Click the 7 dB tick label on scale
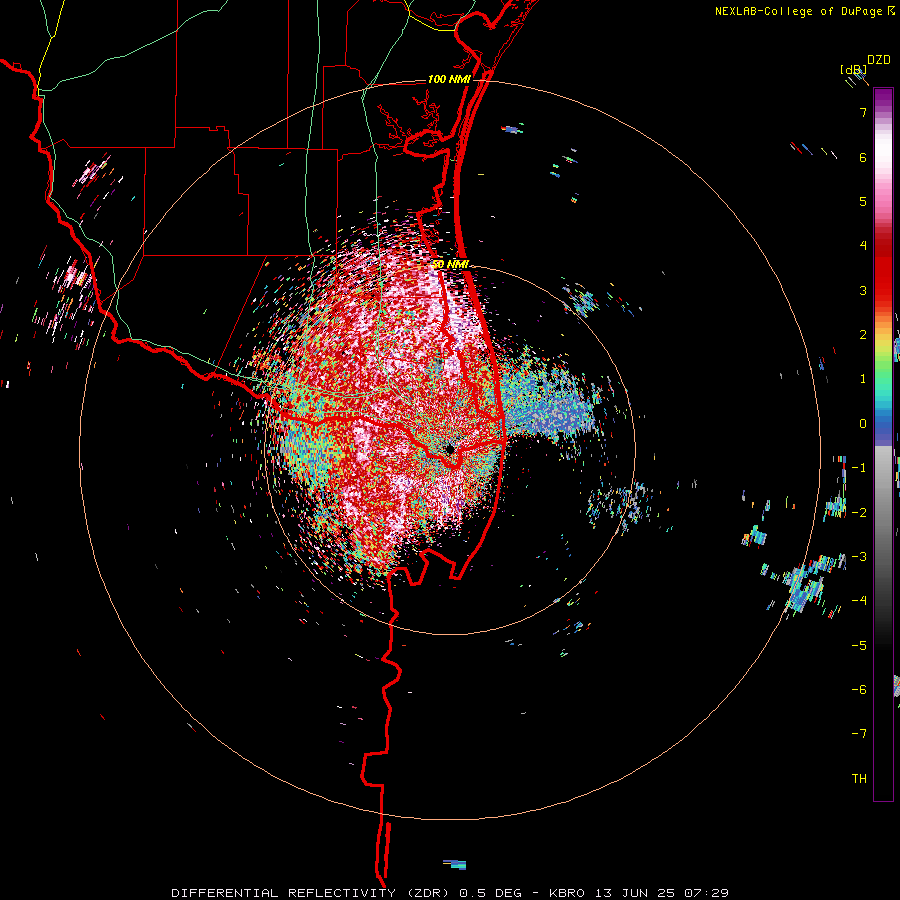The width and height of the screenshot is (900, 900). pos(863,112)
